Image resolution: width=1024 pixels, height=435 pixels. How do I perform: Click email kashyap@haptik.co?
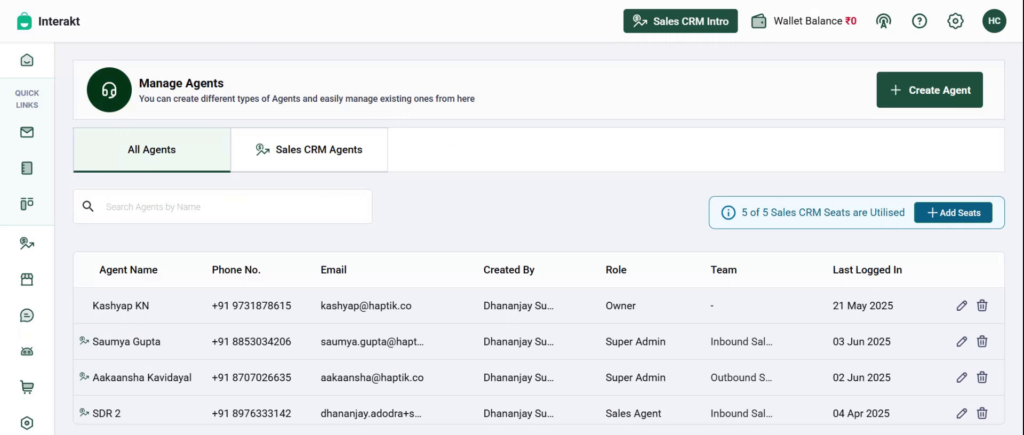366,306
